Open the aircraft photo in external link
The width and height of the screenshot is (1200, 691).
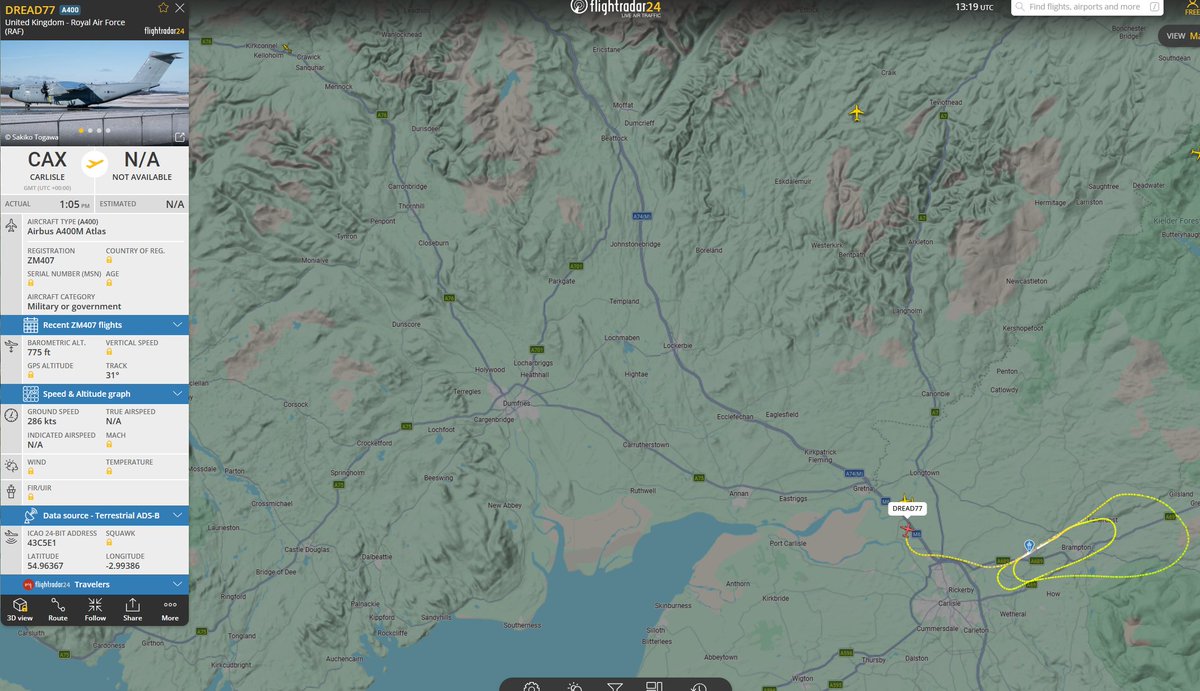point(179,137)
